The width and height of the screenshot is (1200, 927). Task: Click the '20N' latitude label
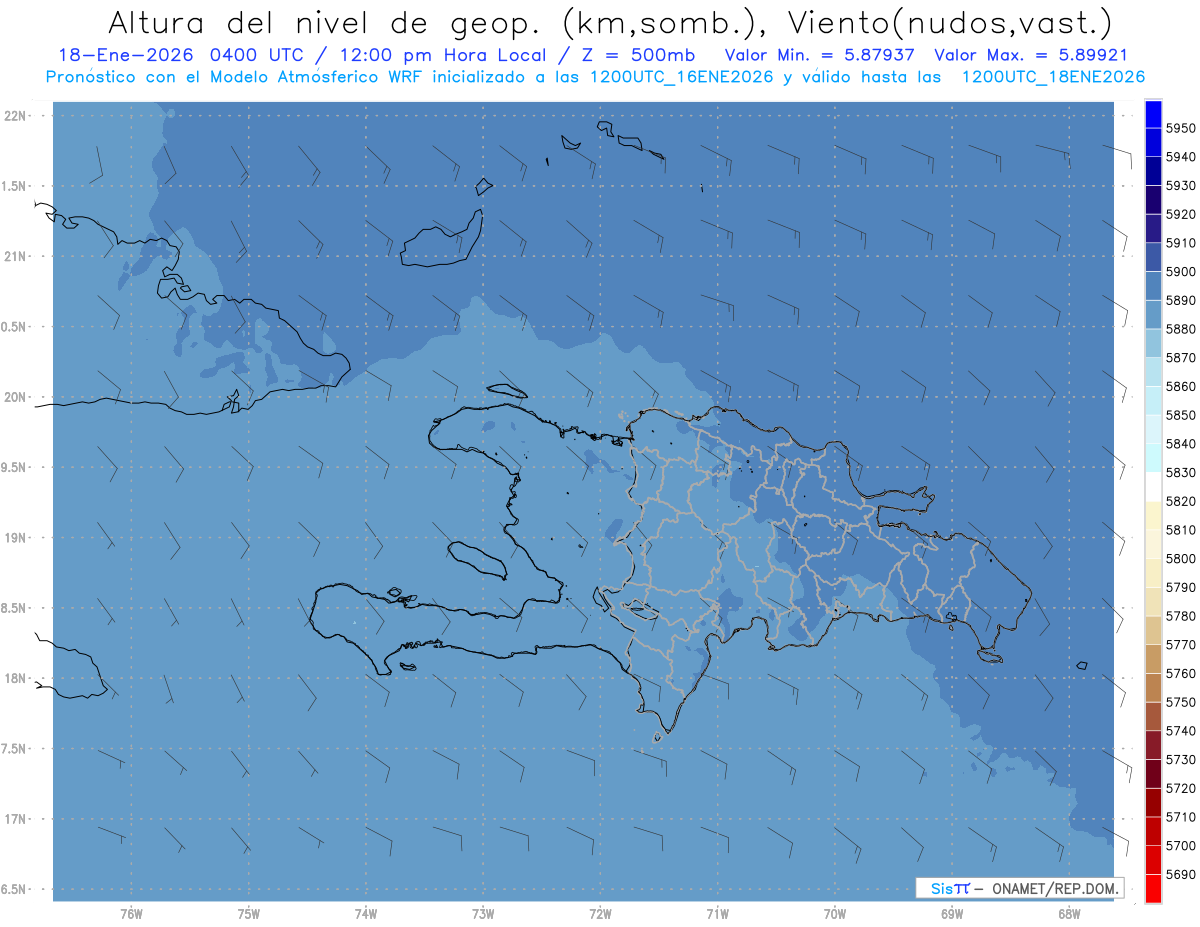tap(16, 397)
